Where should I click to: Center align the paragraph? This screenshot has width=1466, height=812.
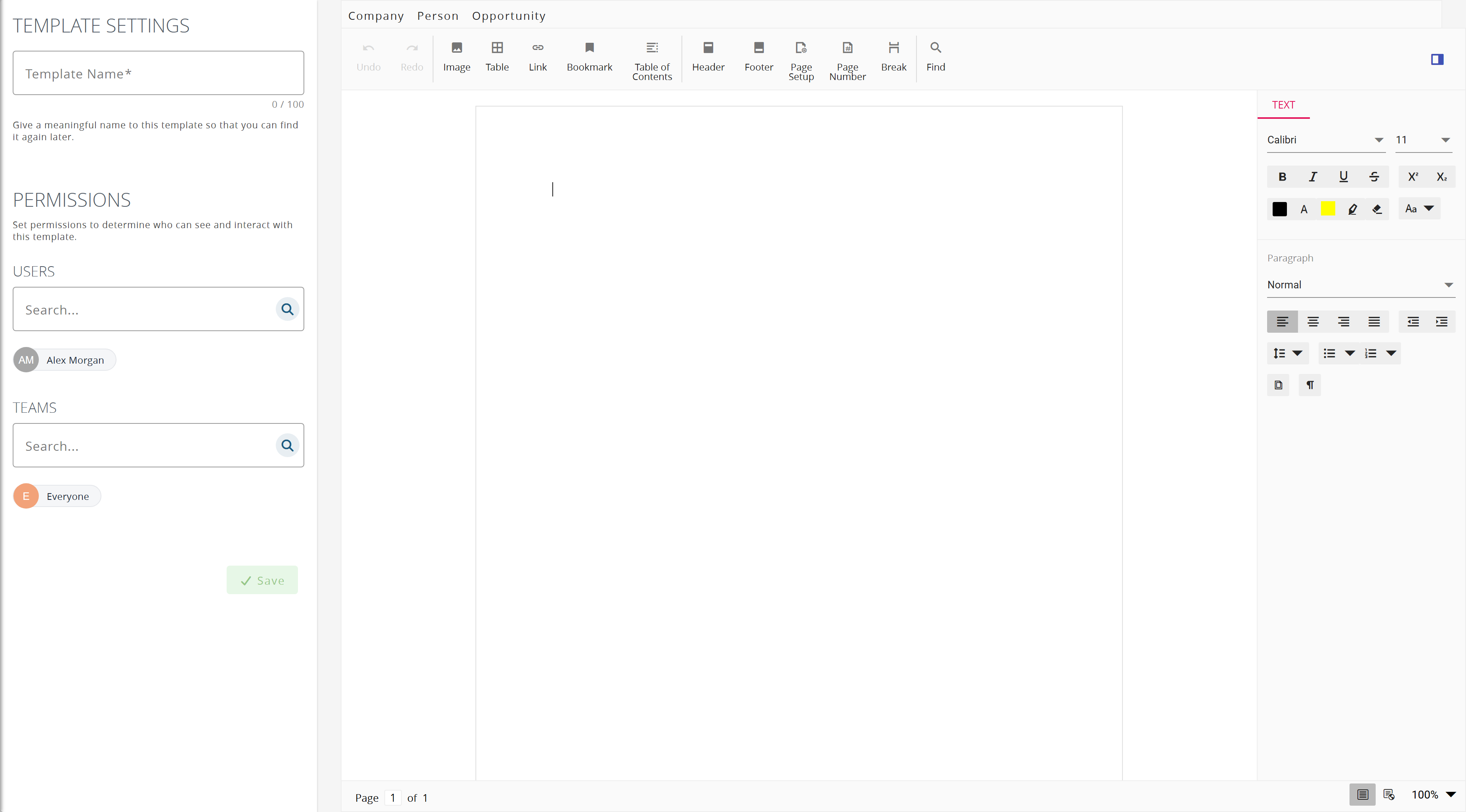coord(1313,322)
